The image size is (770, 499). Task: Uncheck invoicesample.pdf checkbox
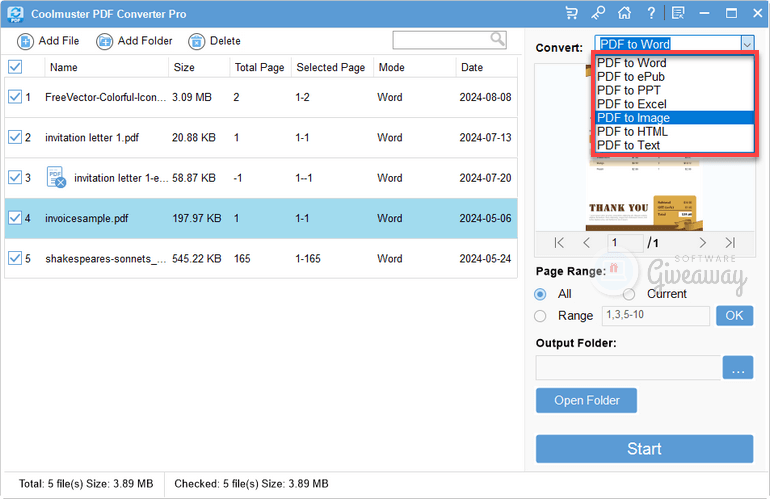tap(15, 218)
